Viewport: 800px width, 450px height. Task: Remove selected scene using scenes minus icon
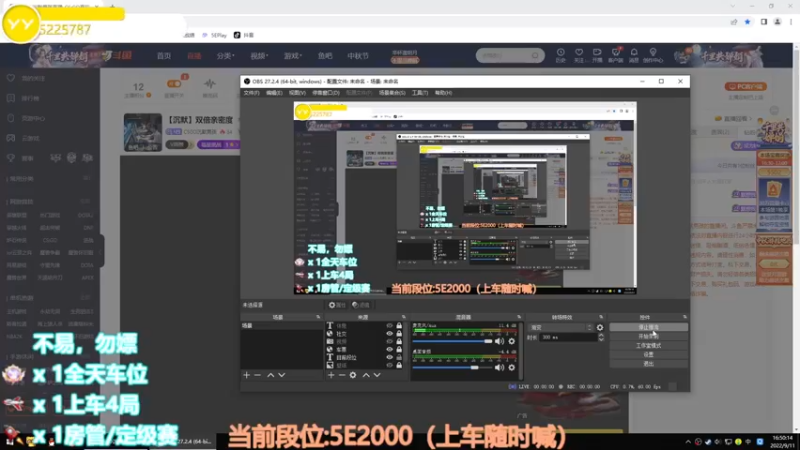click(257, 375)
